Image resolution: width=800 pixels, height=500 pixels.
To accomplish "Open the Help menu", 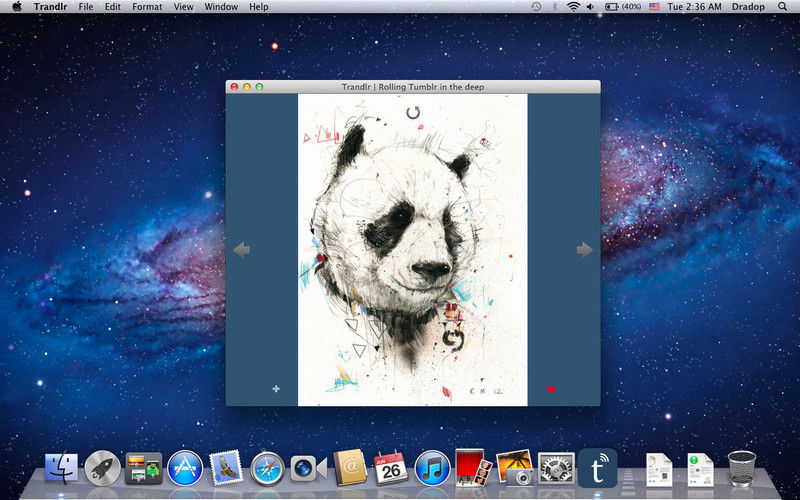I will (x=259, y=7).
